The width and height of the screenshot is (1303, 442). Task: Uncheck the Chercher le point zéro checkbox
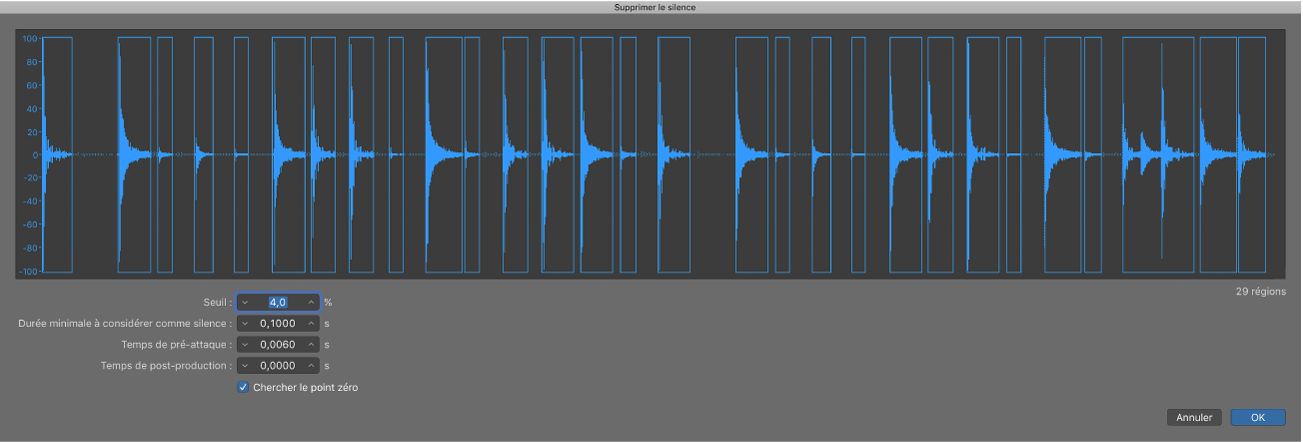tap(243, 387)
